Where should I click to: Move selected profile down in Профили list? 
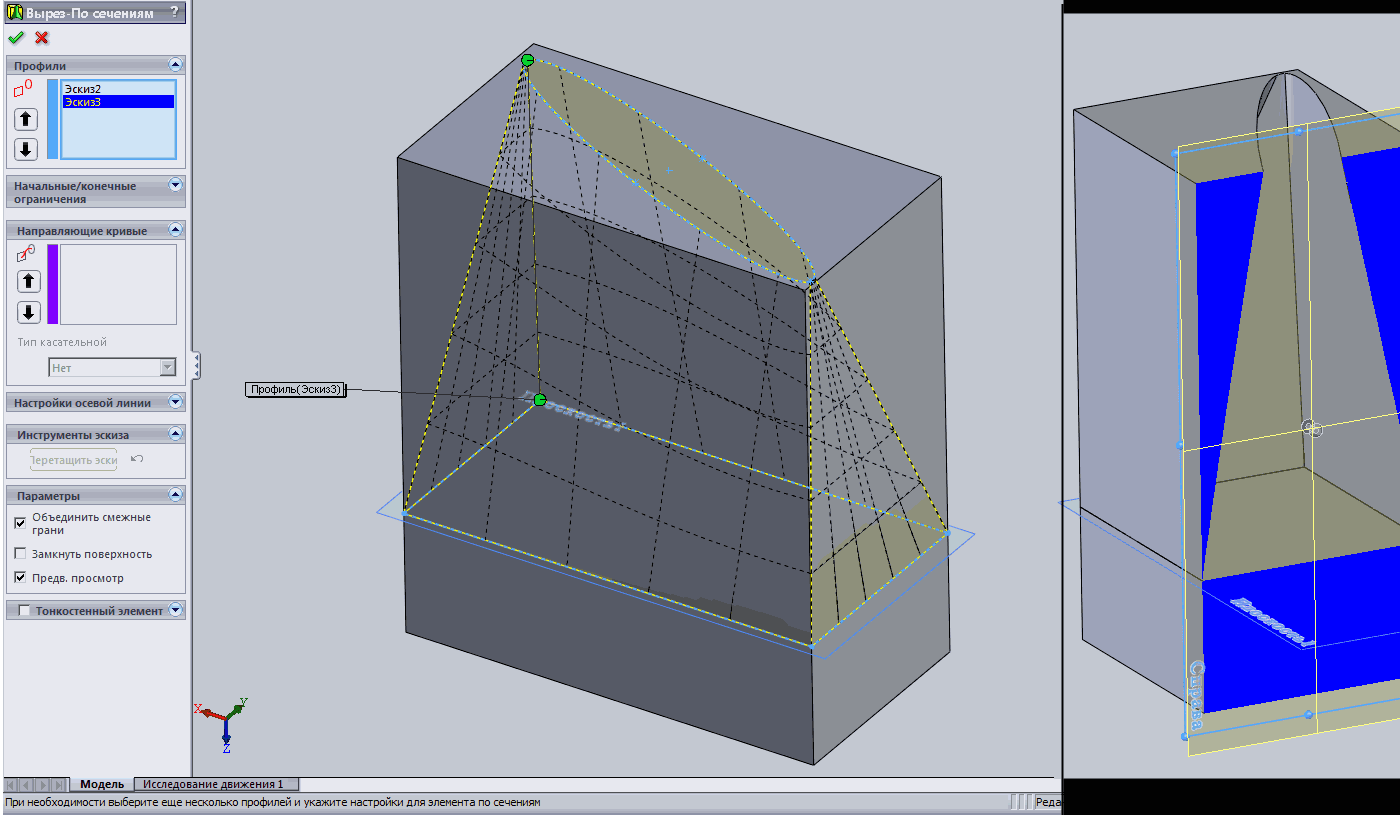click(x=26, y=150)
